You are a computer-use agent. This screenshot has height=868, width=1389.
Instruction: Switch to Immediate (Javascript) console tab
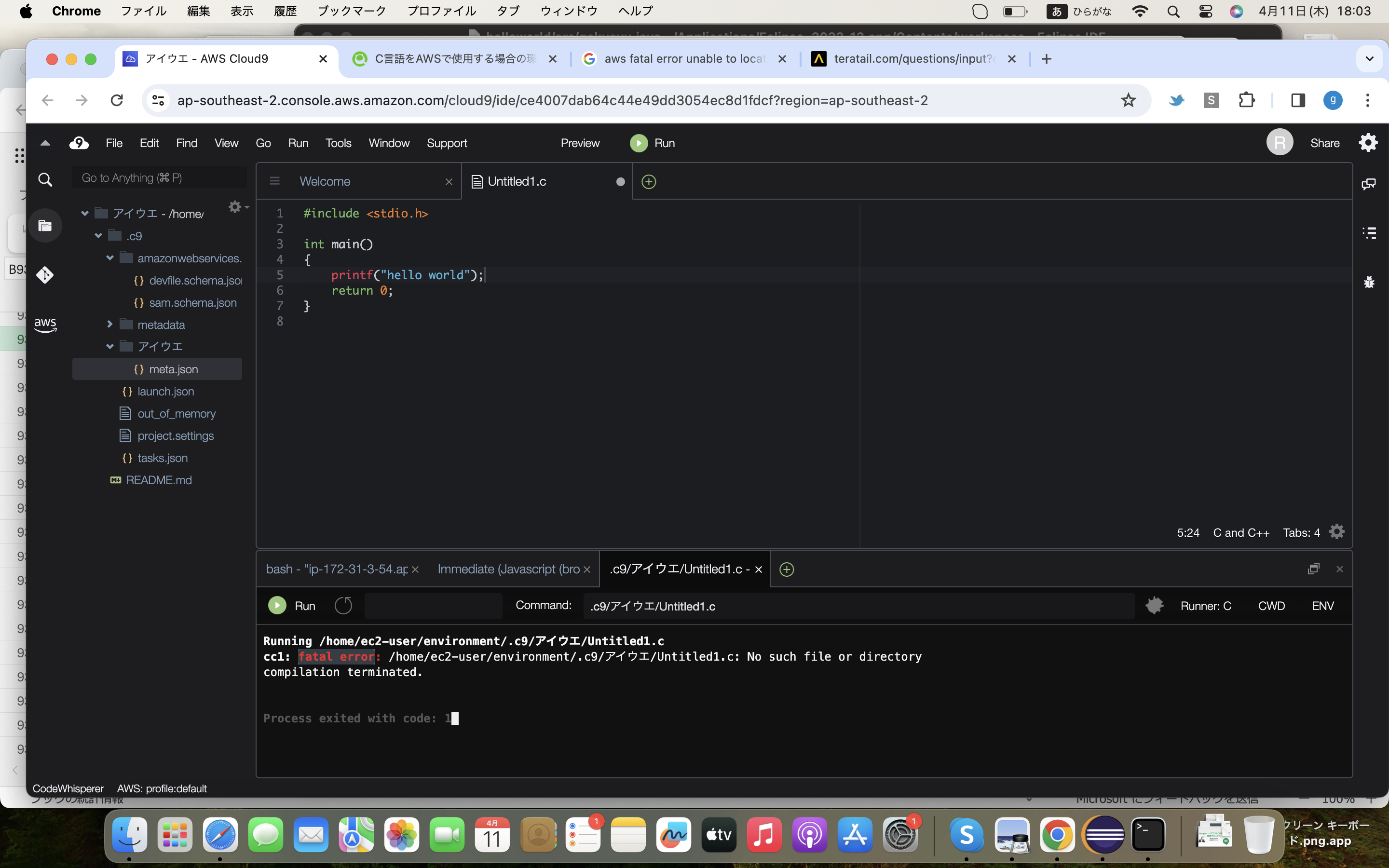click(508, 569)
